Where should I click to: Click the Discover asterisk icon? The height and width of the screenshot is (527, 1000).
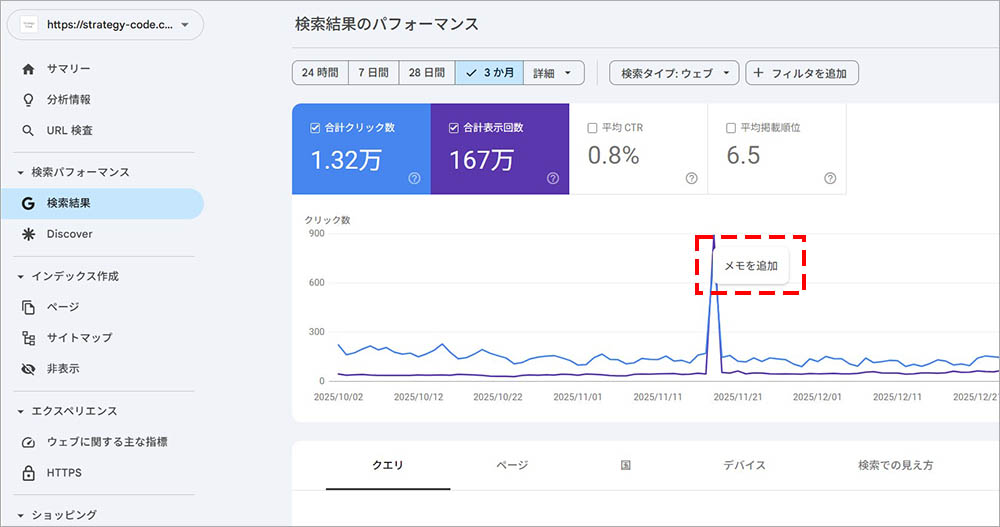[x=28, y=234]
